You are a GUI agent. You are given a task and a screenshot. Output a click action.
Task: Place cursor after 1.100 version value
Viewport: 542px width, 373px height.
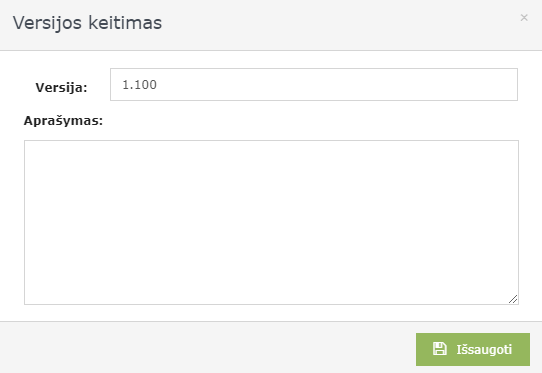pos(158,85)
